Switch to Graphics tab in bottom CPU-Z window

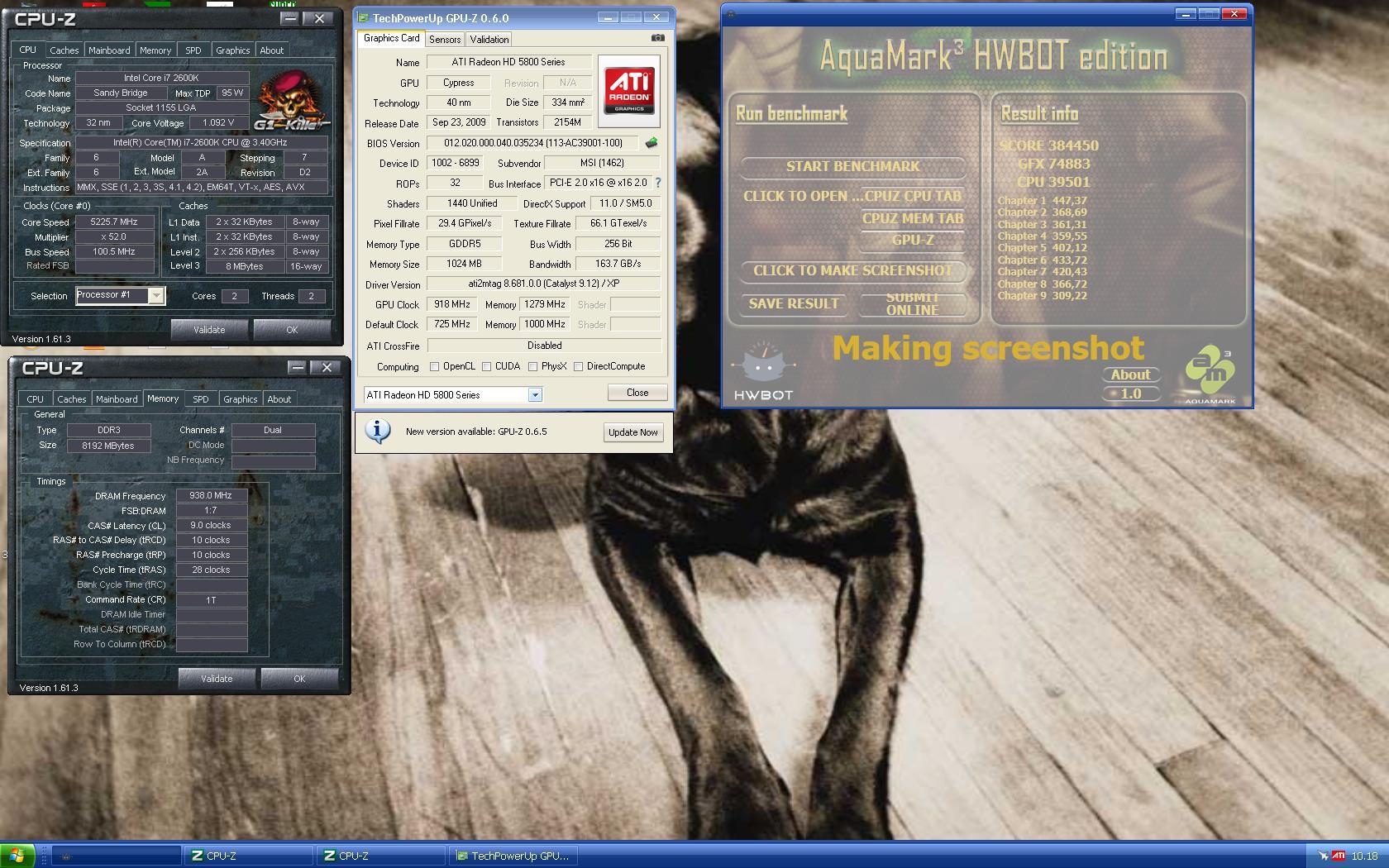click(x=240, y=399)
